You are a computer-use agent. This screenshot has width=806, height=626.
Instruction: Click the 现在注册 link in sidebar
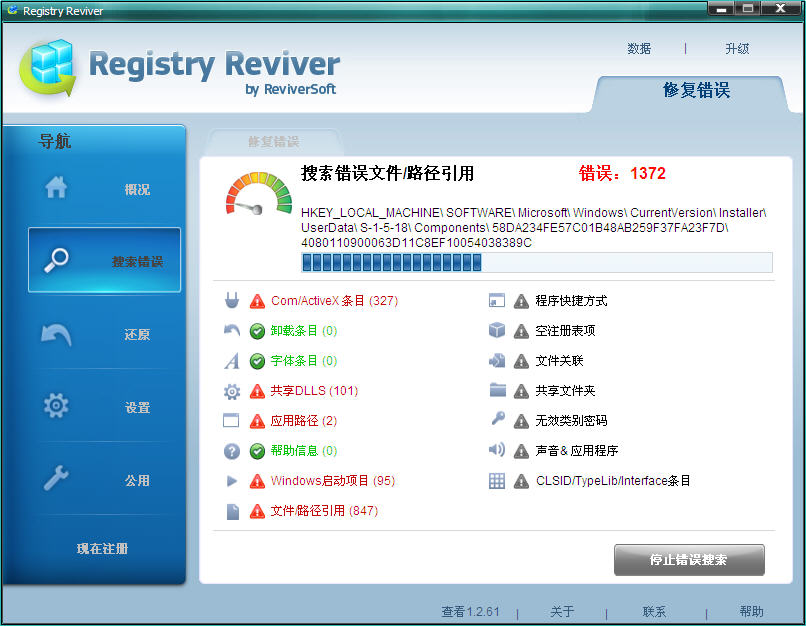pos(103,548)
